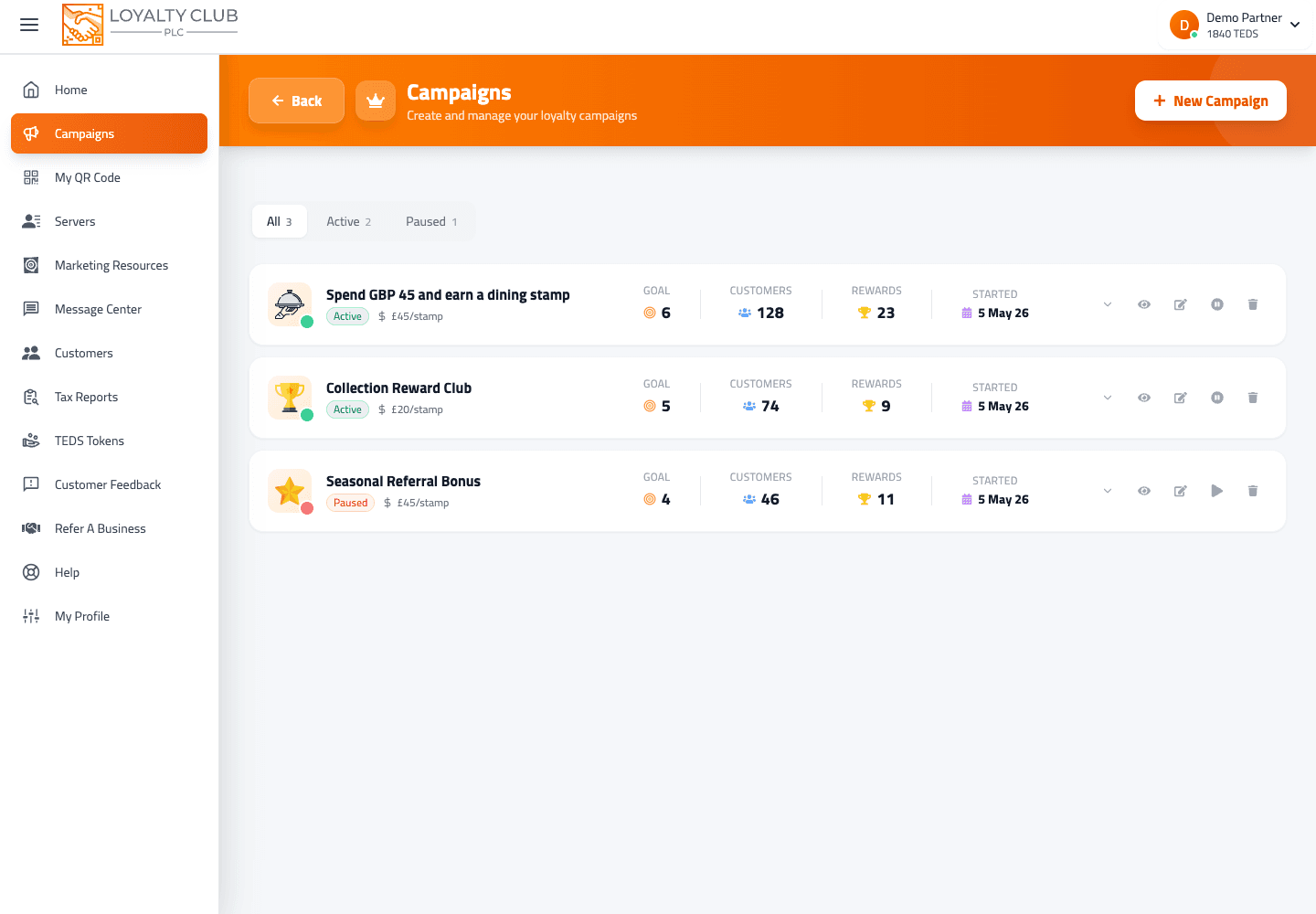1316x914 pixels.
Task: Open the Collection Reward Club campaign
Action: (398, 388)
